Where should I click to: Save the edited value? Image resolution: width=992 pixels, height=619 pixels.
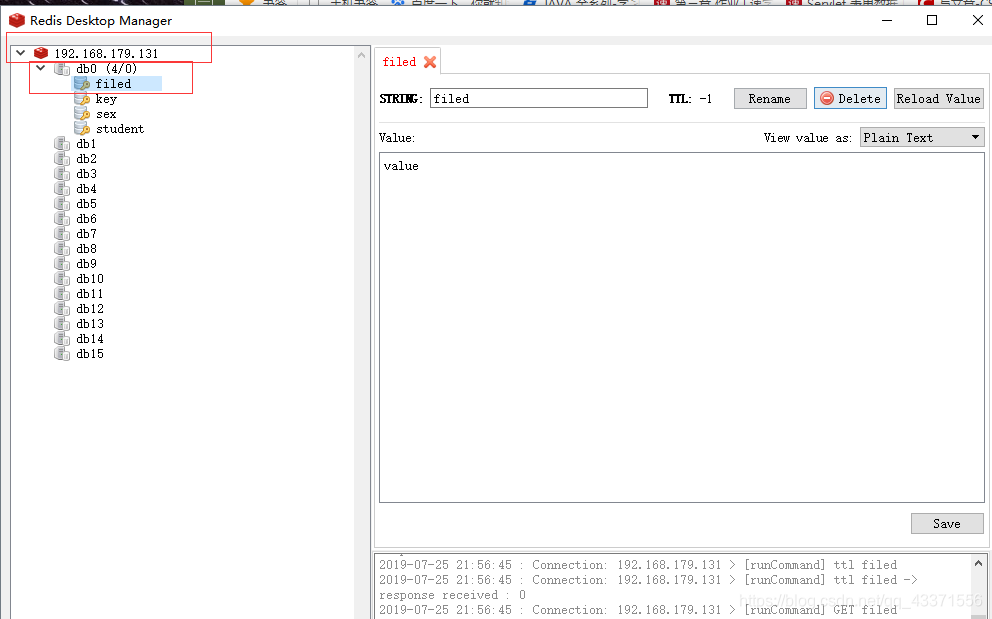(x=947, y=523)
